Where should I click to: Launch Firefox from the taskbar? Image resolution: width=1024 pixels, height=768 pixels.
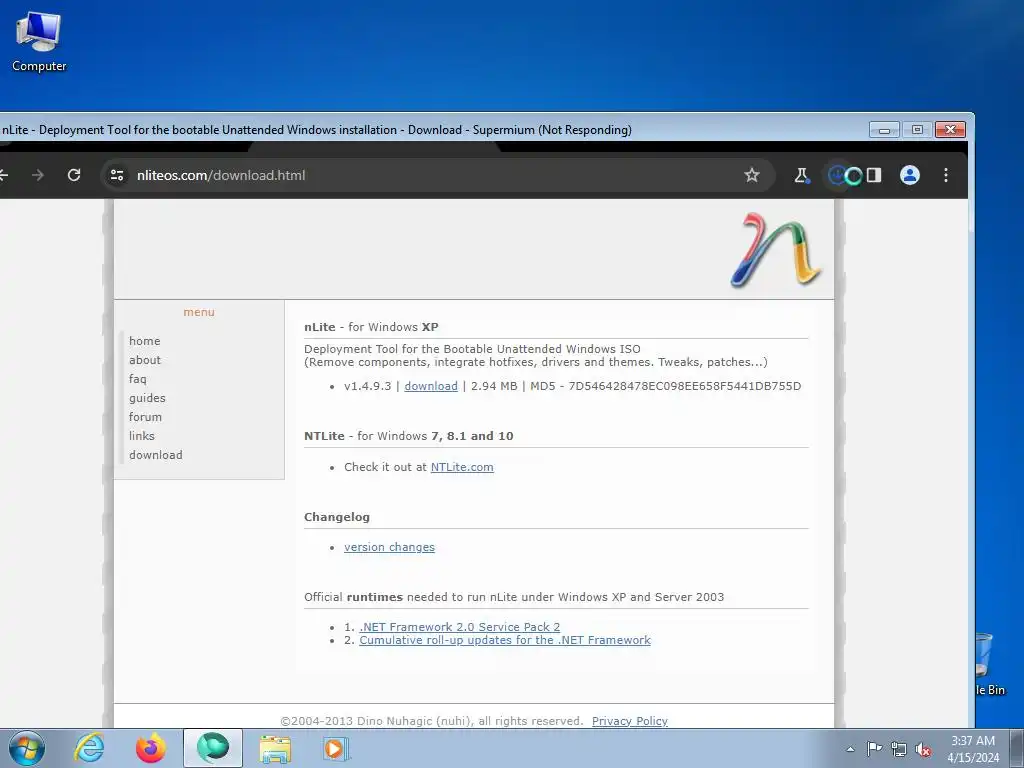tap(150, 748)
